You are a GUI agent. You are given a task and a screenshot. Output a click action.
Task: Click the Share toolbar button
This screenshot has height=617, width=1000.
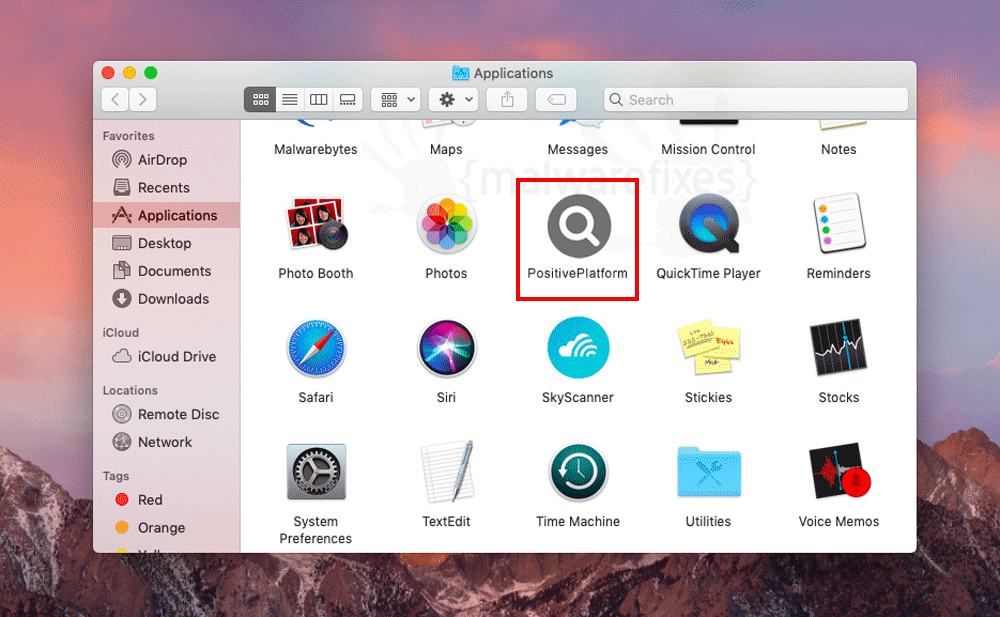(x=507, y=100)
